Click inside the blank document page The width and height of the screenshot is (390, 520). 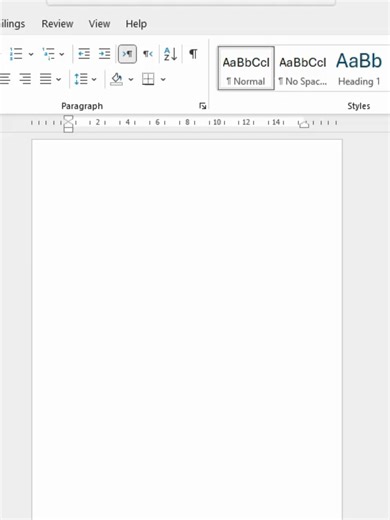(187, 329)
